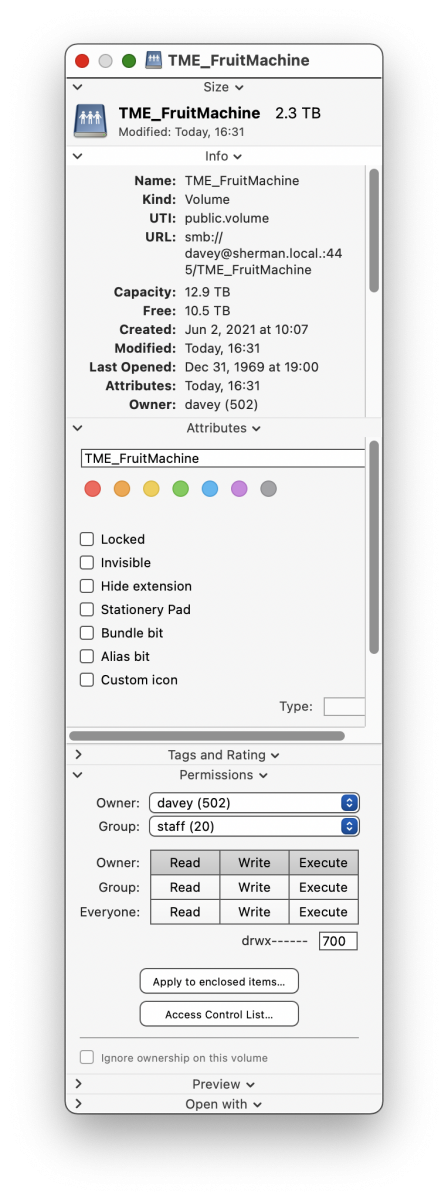The height and width of the screenshot is (1200, 448).
Task: Collapse the Permissions section
Action: pyautogui.click(x=224, y=775)
